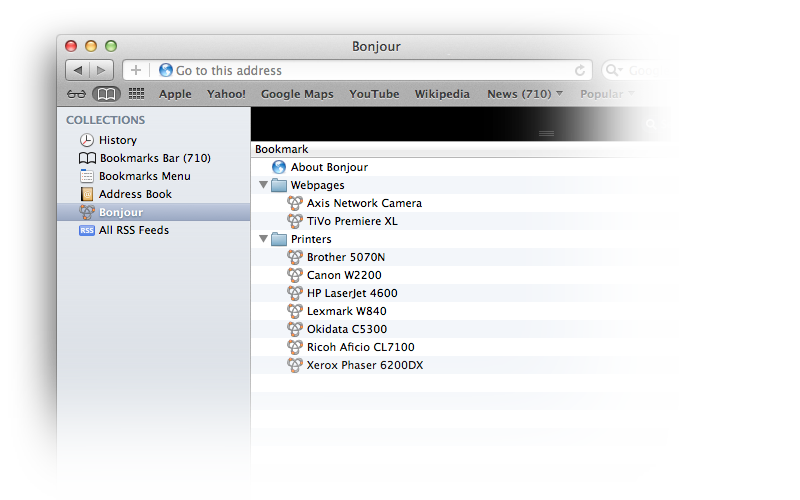Click the globe icon in address bar

click(x=166, y=70)
